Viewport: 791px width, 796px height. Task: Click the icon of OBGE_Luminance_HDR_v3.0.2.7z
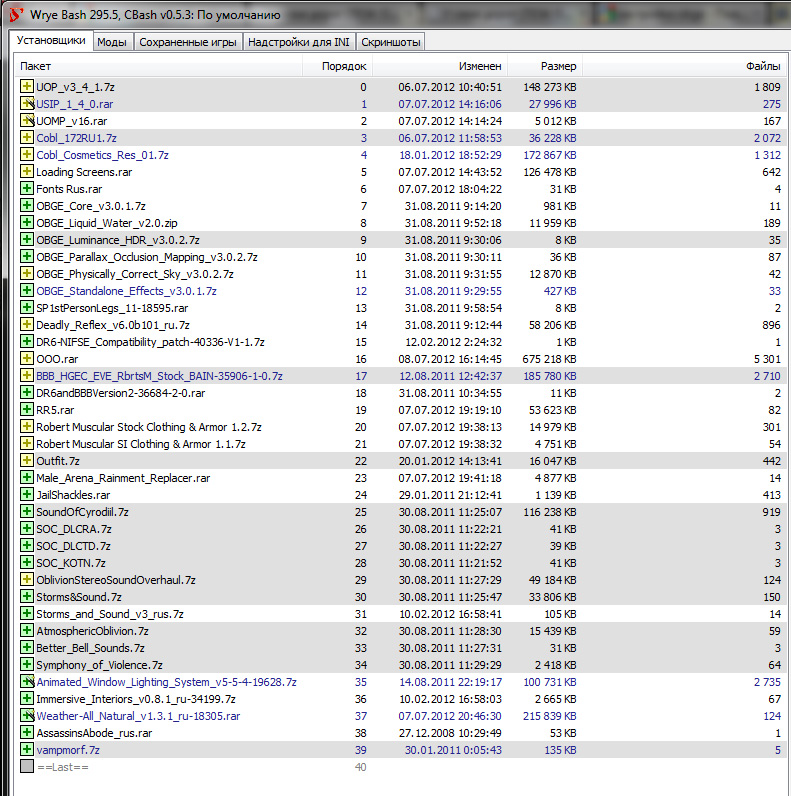point(27,240)
